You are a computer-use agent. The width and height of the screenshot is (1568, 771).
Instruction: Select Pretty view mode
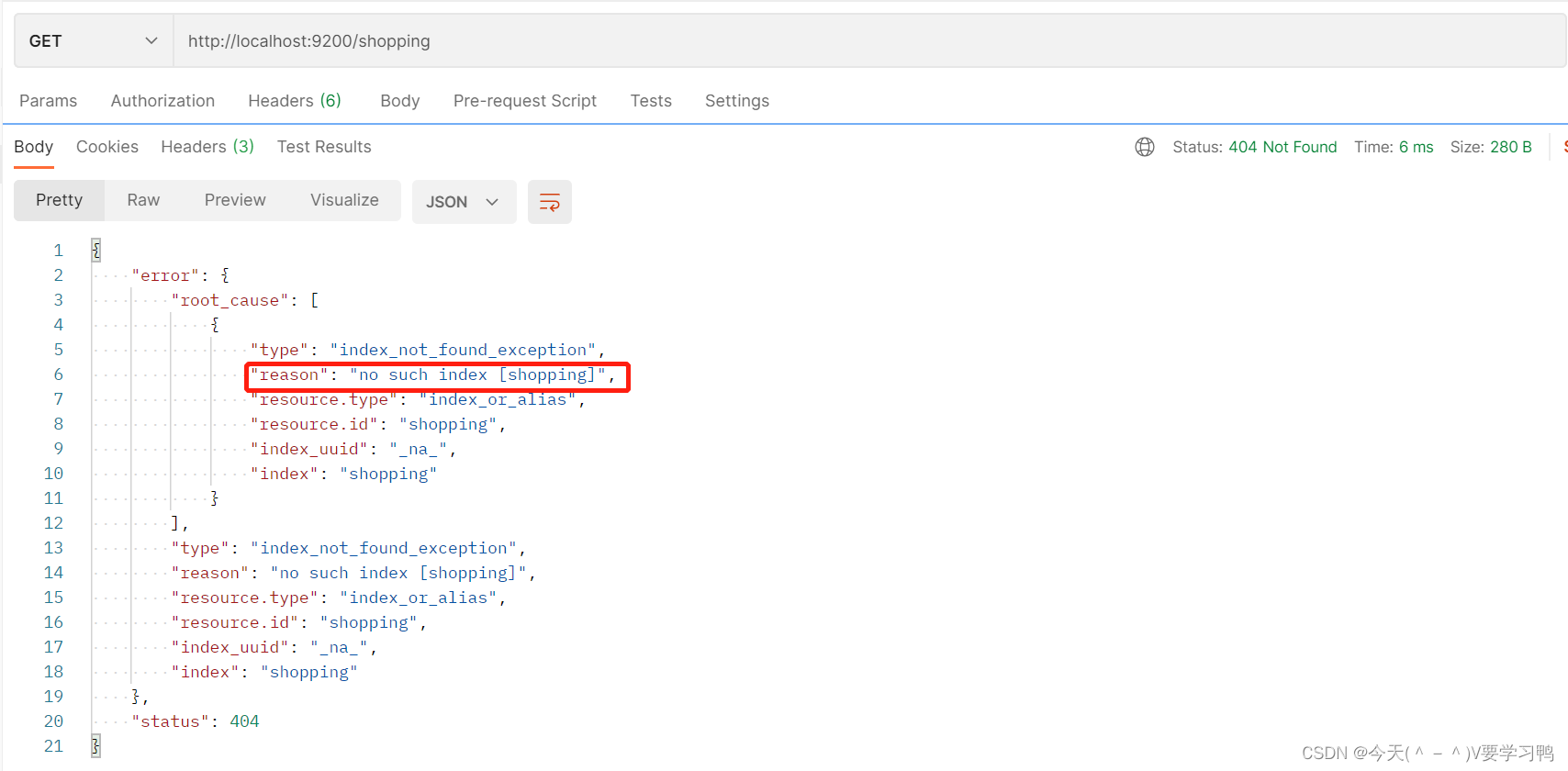click(x=60, y=200)
